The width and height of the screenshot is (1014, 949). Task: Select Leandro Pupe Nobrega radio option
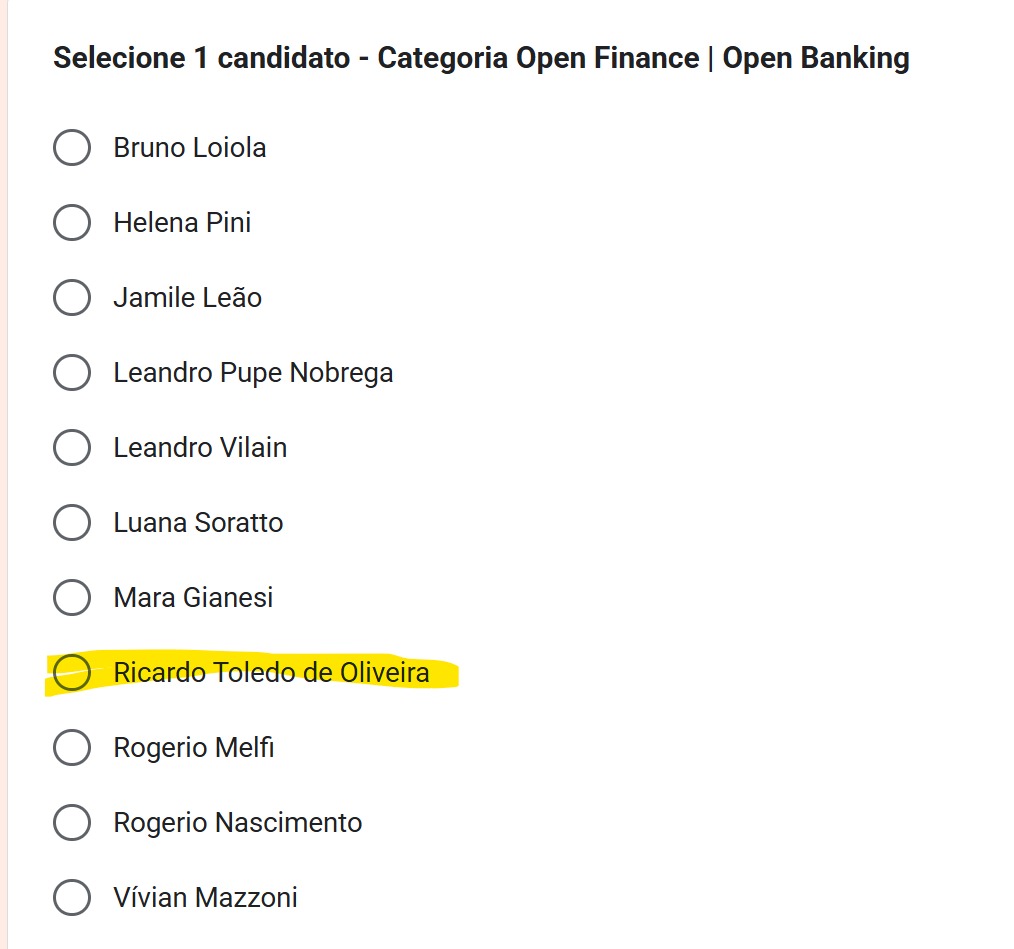click(x=72, y=372)
